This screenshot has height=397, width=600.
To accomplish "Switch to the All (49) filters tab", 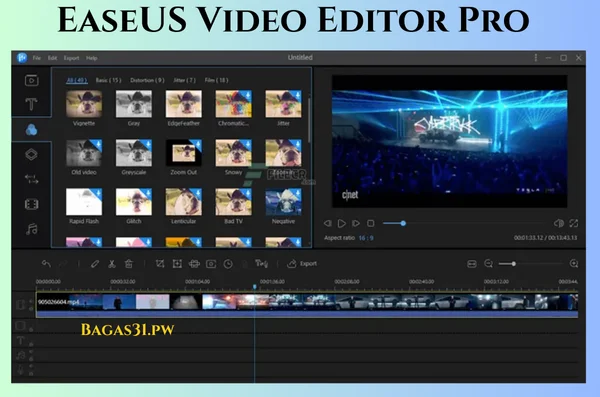I will (77, 80).
